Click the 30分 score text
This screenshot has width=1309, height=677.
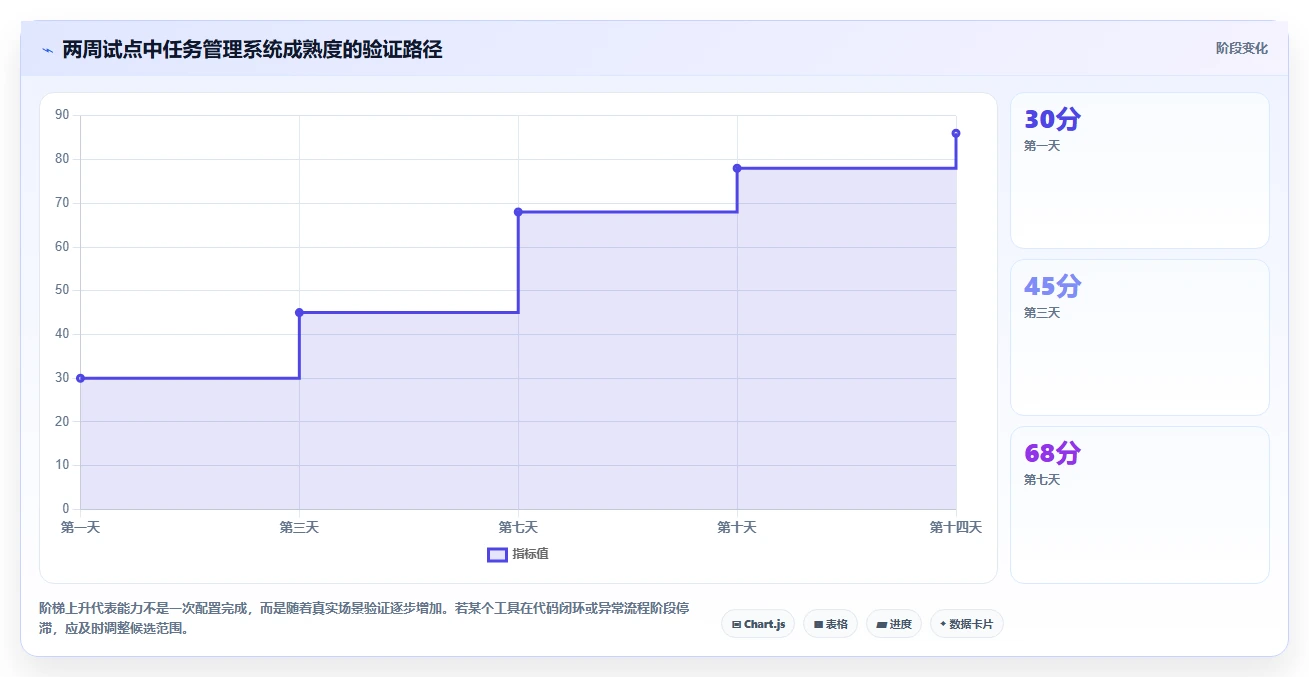point(1052,119)
